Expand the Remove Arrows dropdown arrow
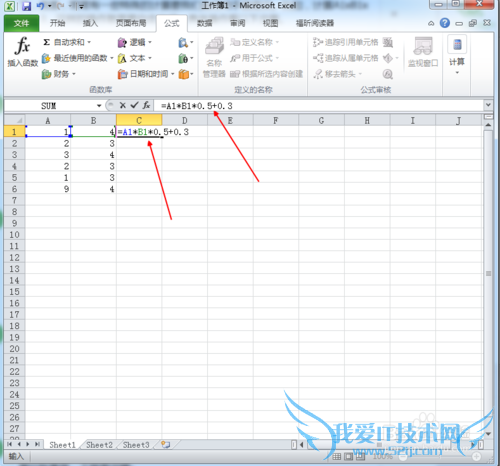500x466 pixels. click(361, 74)
